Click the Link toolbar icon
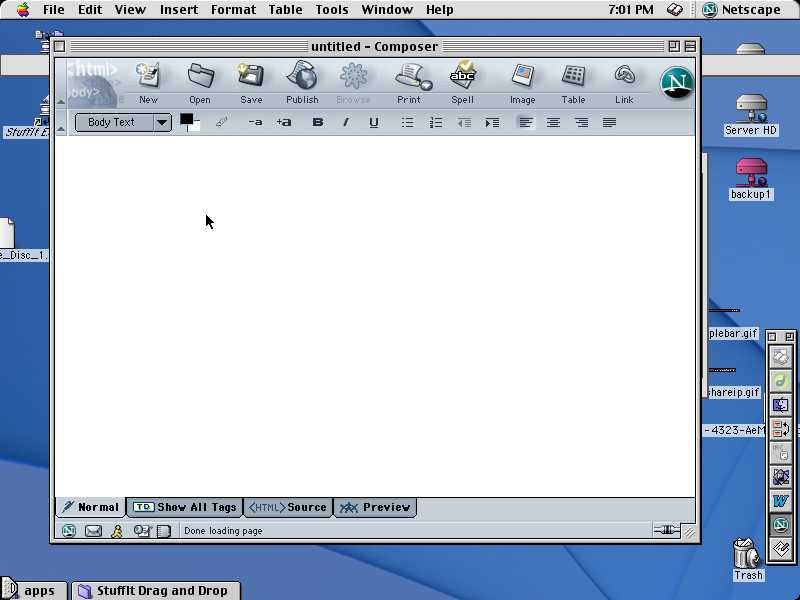 (x=624, y=78)
